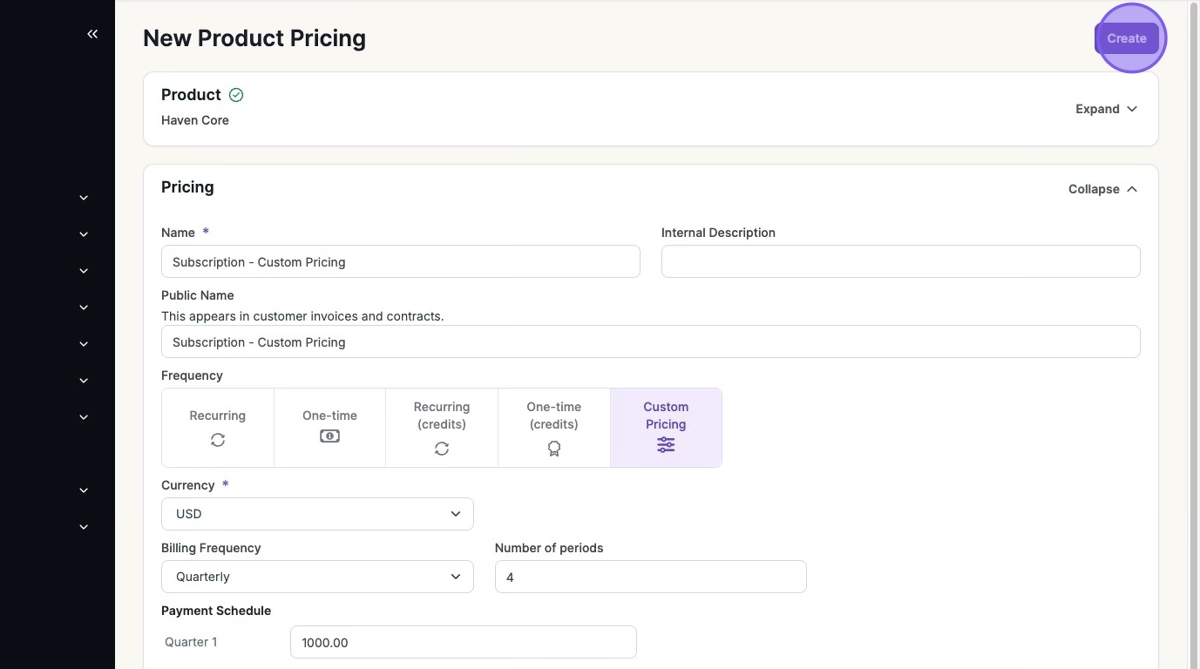Collapse the sidebar with double-chevron icon
Screen dimensions: 1200x669
(92, 34)
